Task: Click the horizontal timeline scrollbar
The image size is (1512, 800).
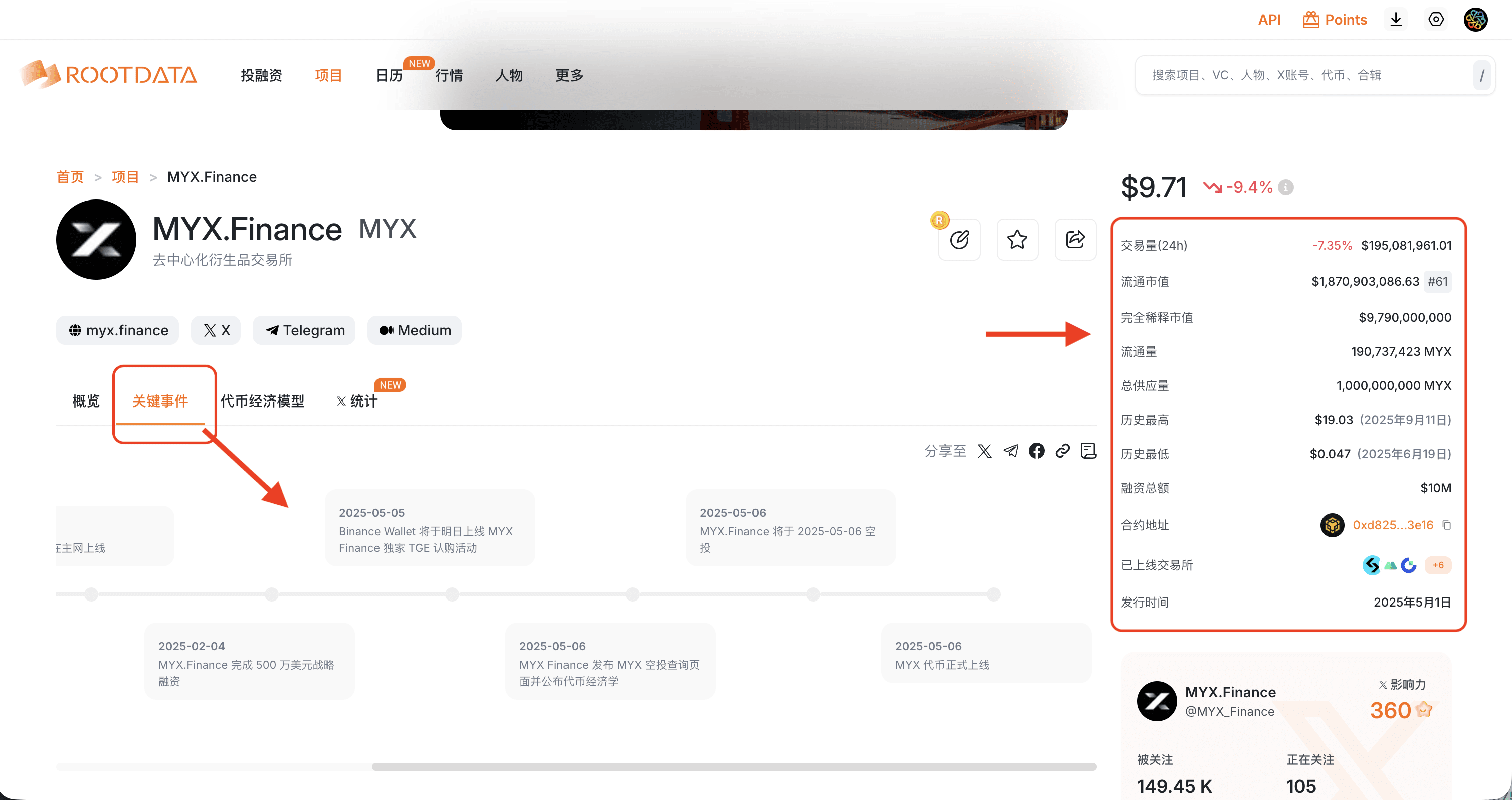Action: (734, 766)
